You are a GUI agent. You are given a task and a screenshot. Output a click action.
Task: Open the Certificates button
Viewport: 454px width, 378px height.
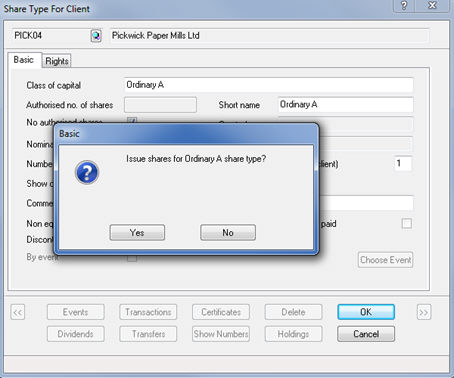221,312
